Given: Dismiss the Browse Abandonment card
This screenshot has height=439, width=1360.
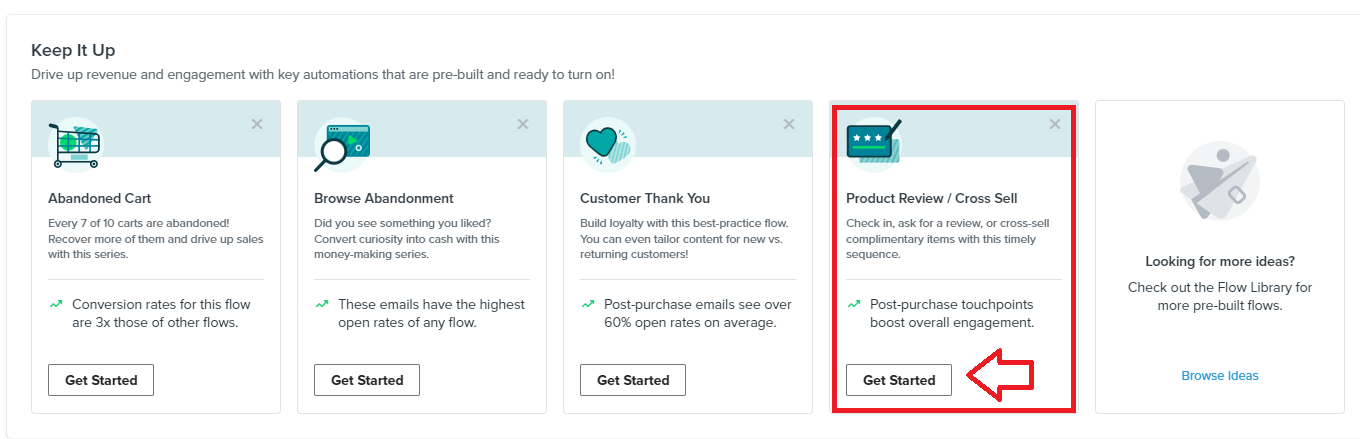Looking at the screenshot, I should pyautogui.click(x=523, y=124).
